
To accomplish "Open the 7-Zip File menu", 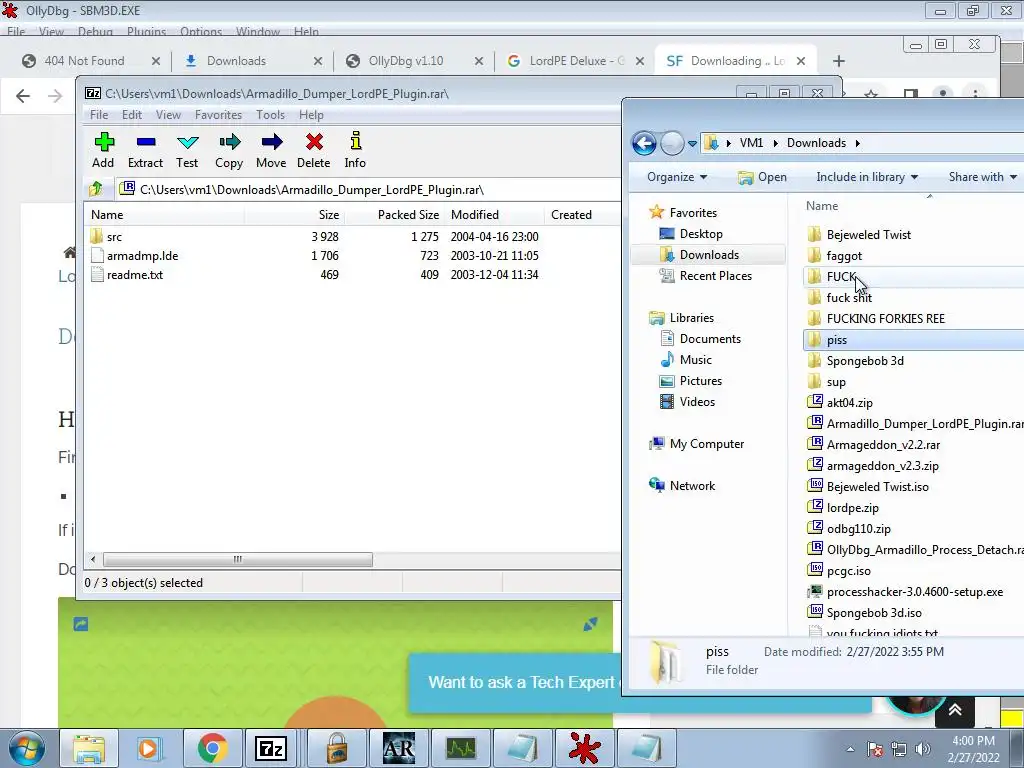I will pyautogui.click(x=99, y=115).
